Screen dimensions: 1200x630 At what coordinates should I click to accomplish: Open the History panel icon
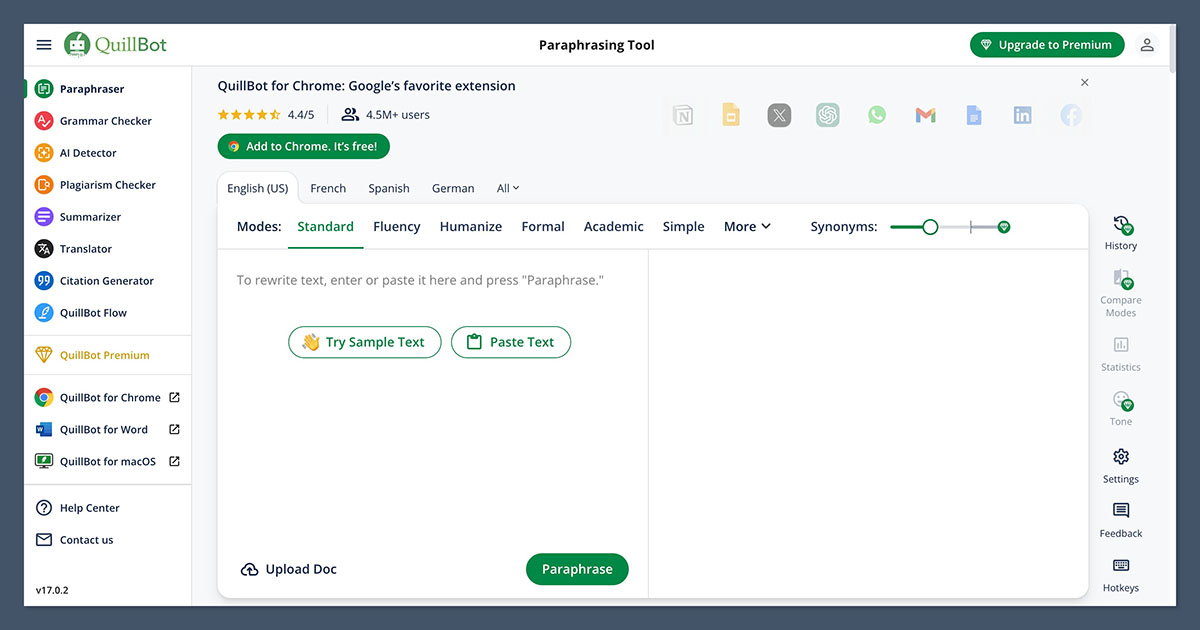pos(1121,230)
